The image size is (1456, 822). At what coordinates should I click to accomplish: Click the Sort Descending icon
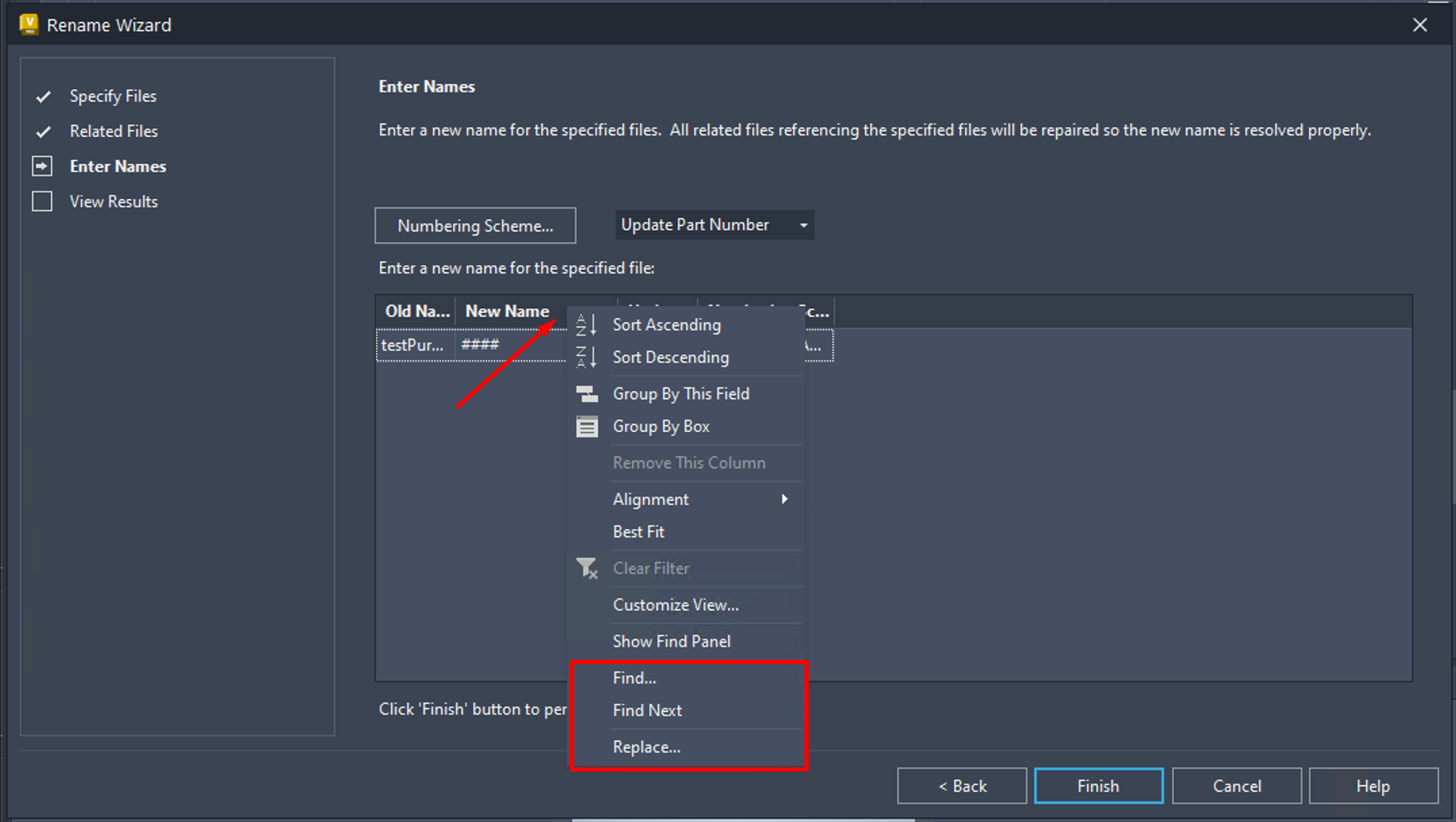tap(586, 357)
